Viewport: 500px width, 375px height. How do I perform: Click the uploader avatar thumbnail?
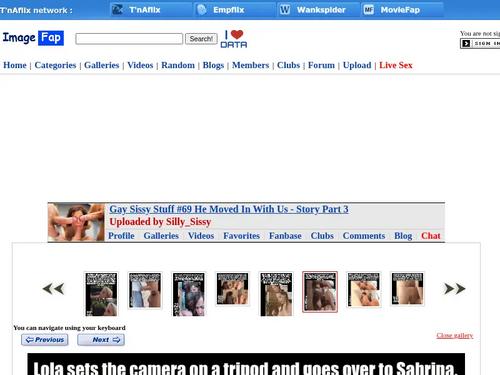76,222
